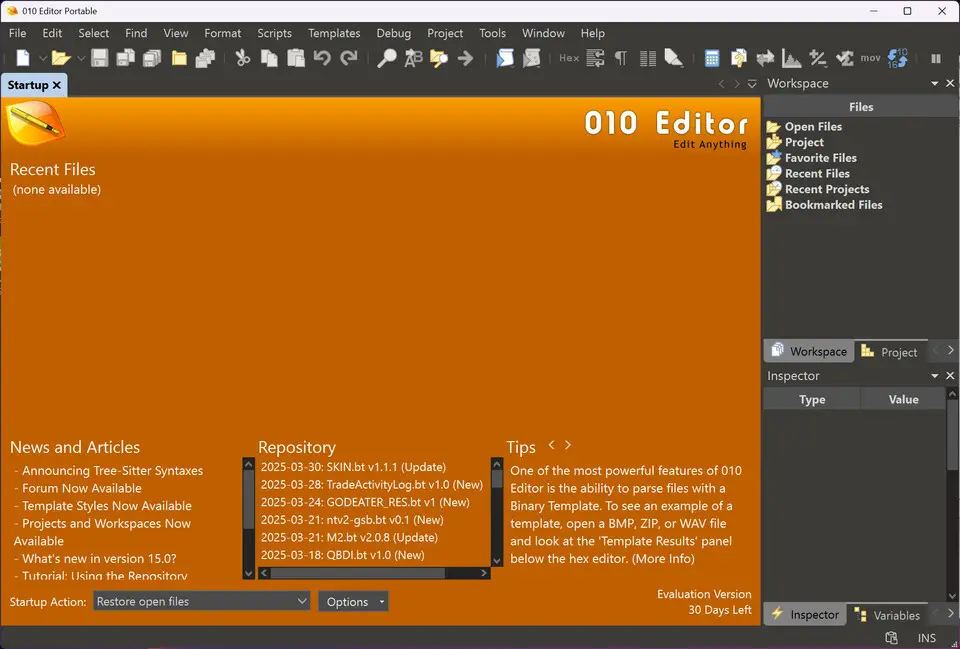Click the Undo arrow icon
960x649 pixels.
pos(322,58)
